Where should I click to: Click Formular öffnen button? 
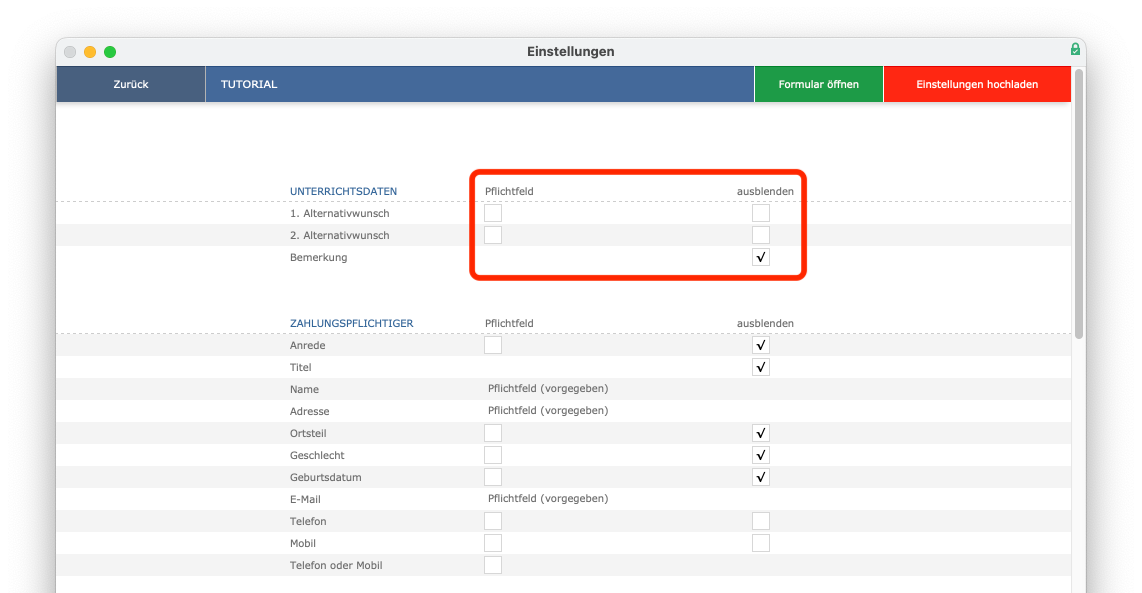[819, 85]
